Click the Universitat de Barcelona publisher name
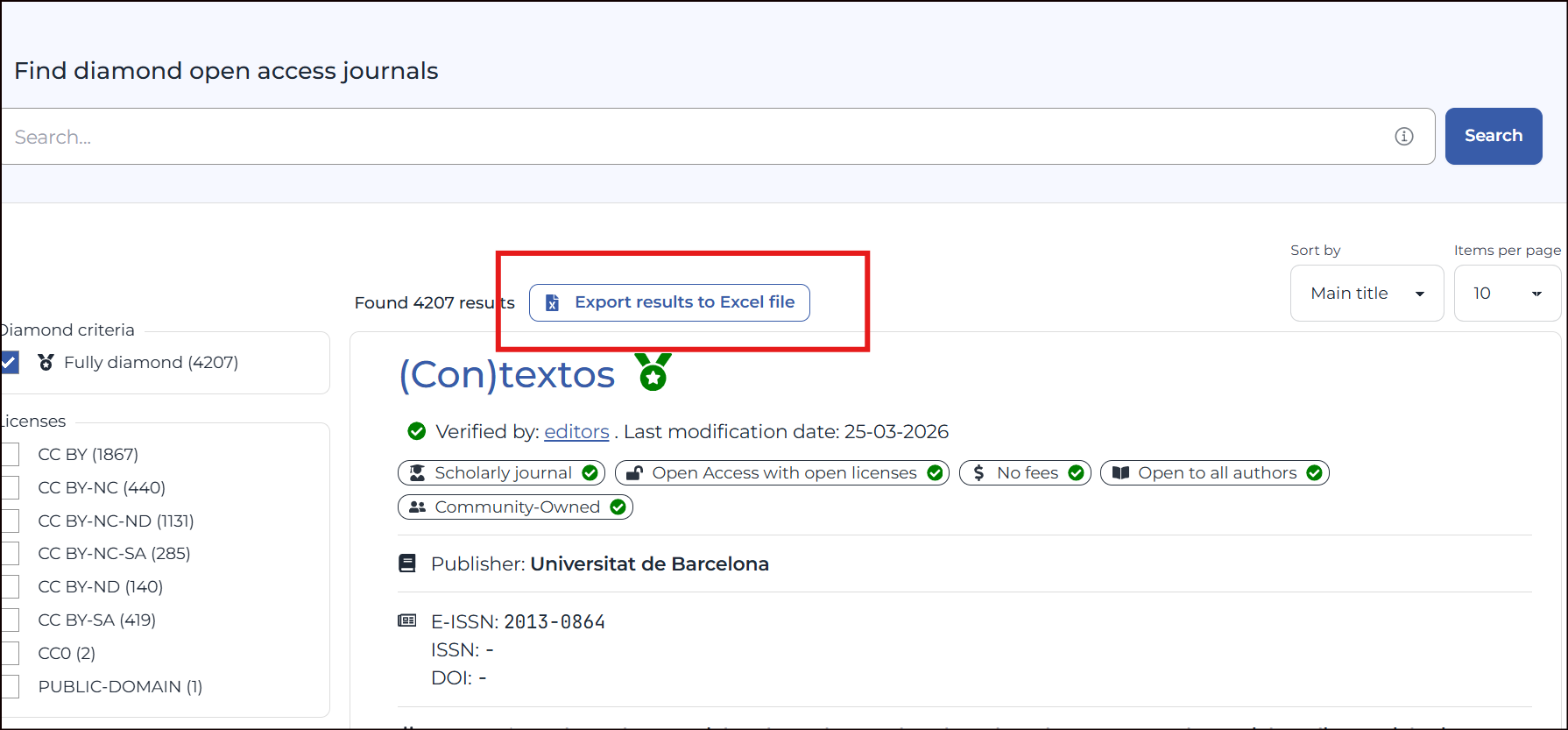 click(x=649, y=563)
